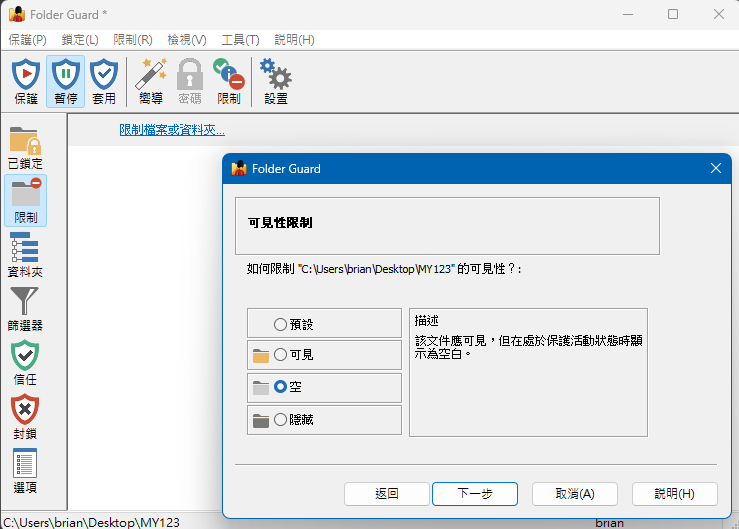The image size is (739, 529).
Task: Click the 限制 (Restrict) toolbar icon
Action: [229, 80]
